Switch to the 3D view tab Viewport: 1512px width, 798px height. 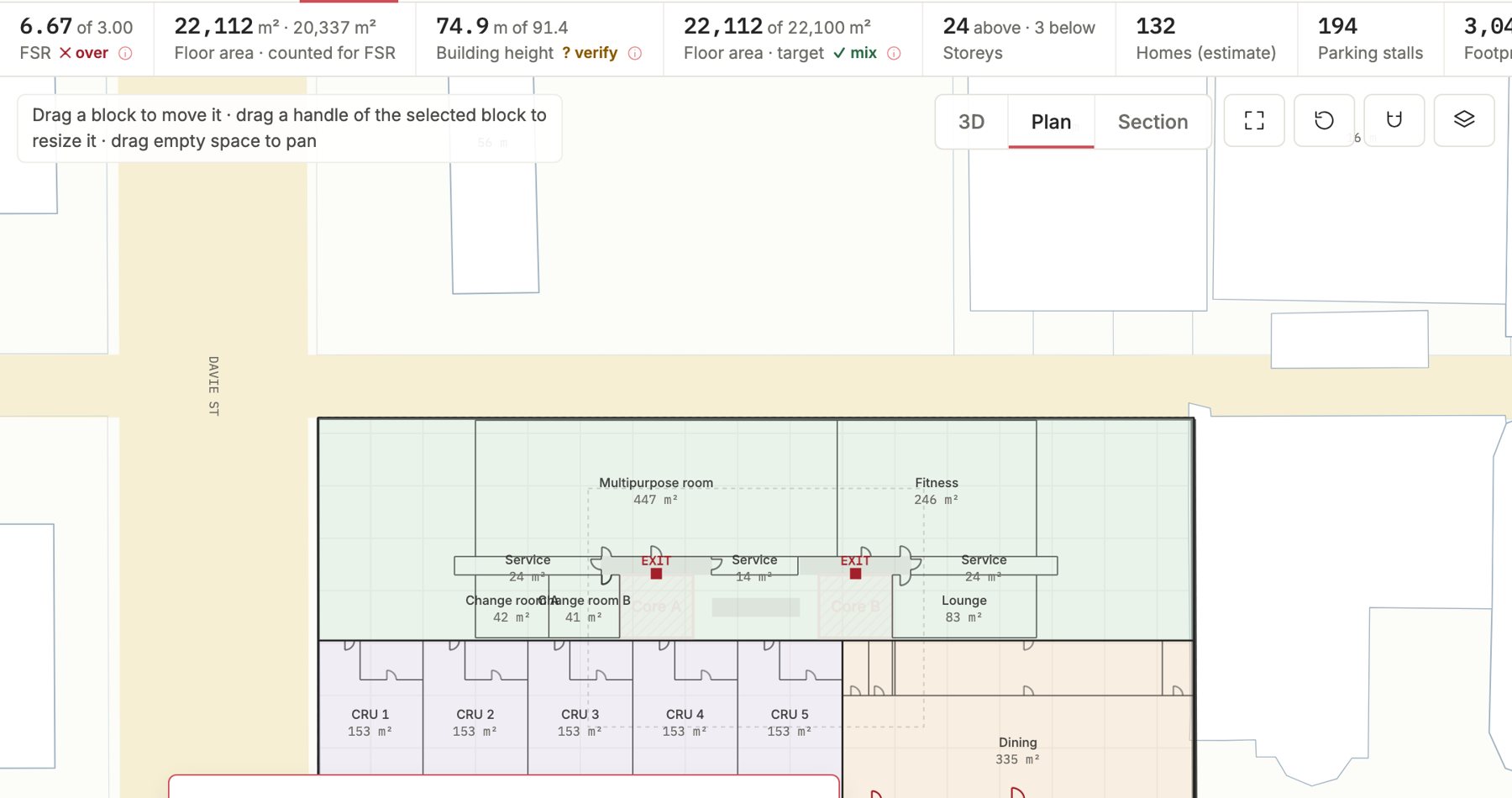pyautogui.click(x=972, y=122)
